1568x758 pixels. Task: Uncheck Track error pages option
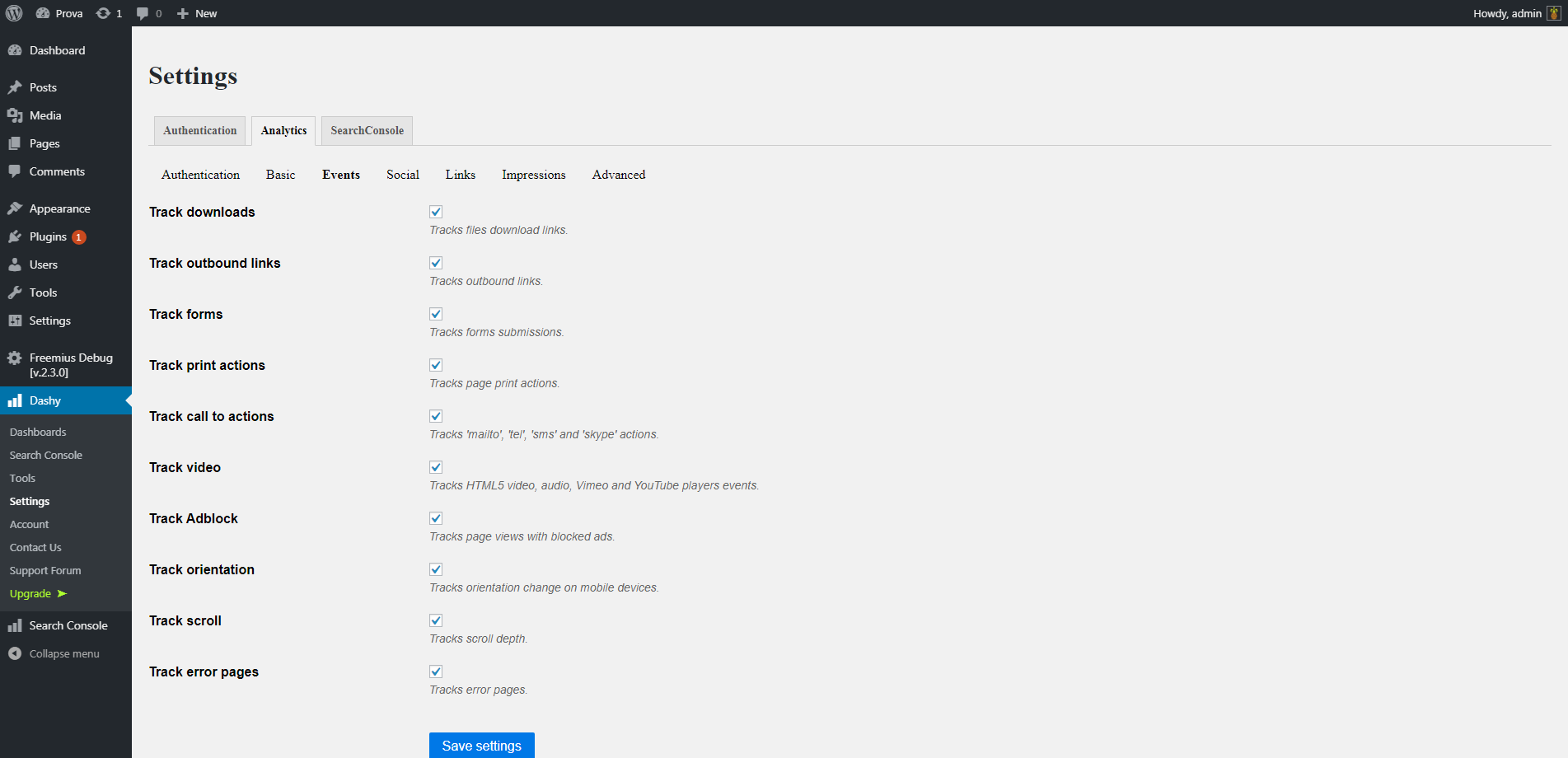point(436,671)
